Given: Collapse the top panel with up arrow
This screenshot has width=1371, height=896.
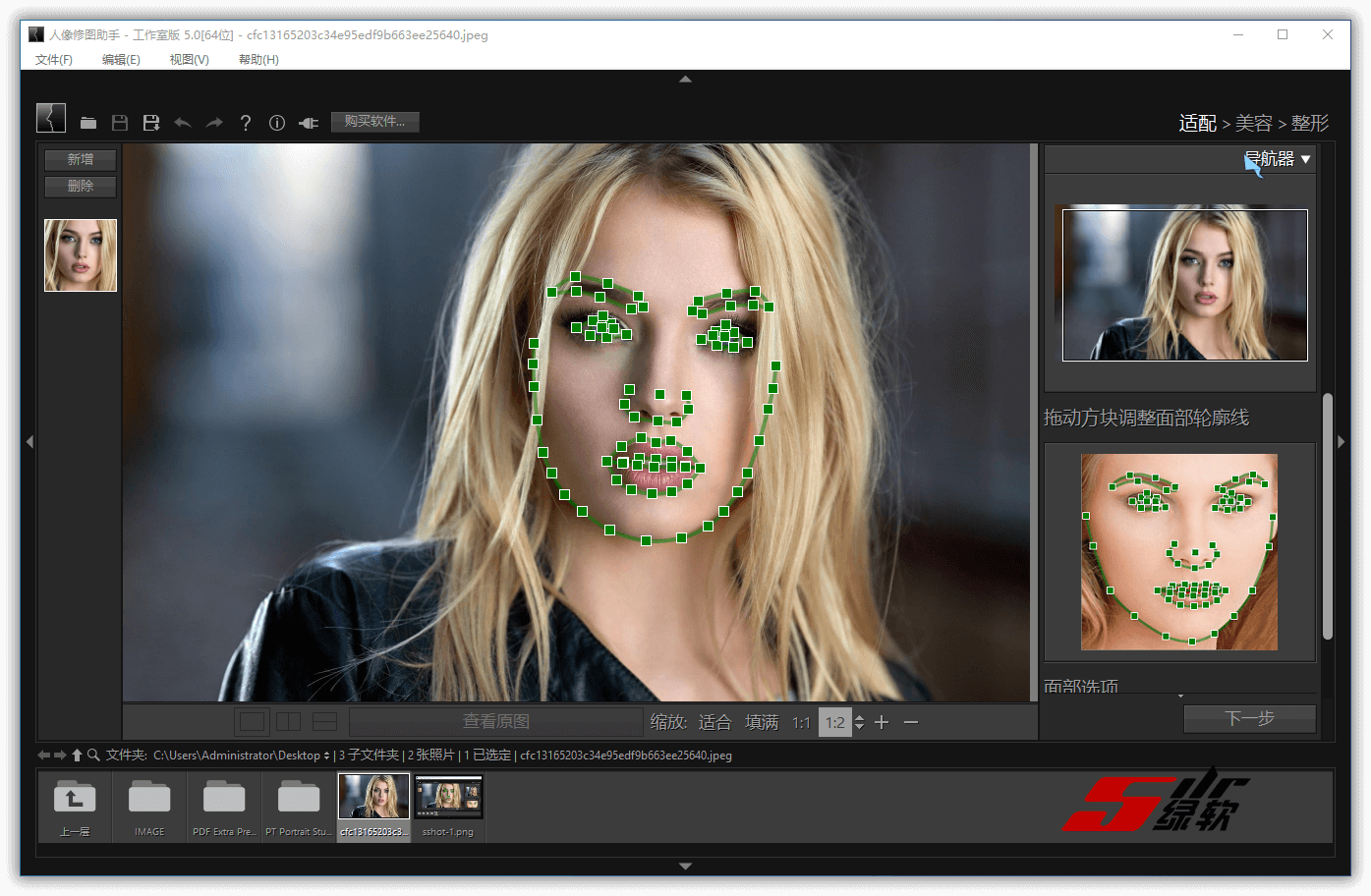Looking at the screenshot, I should [685, 79].
